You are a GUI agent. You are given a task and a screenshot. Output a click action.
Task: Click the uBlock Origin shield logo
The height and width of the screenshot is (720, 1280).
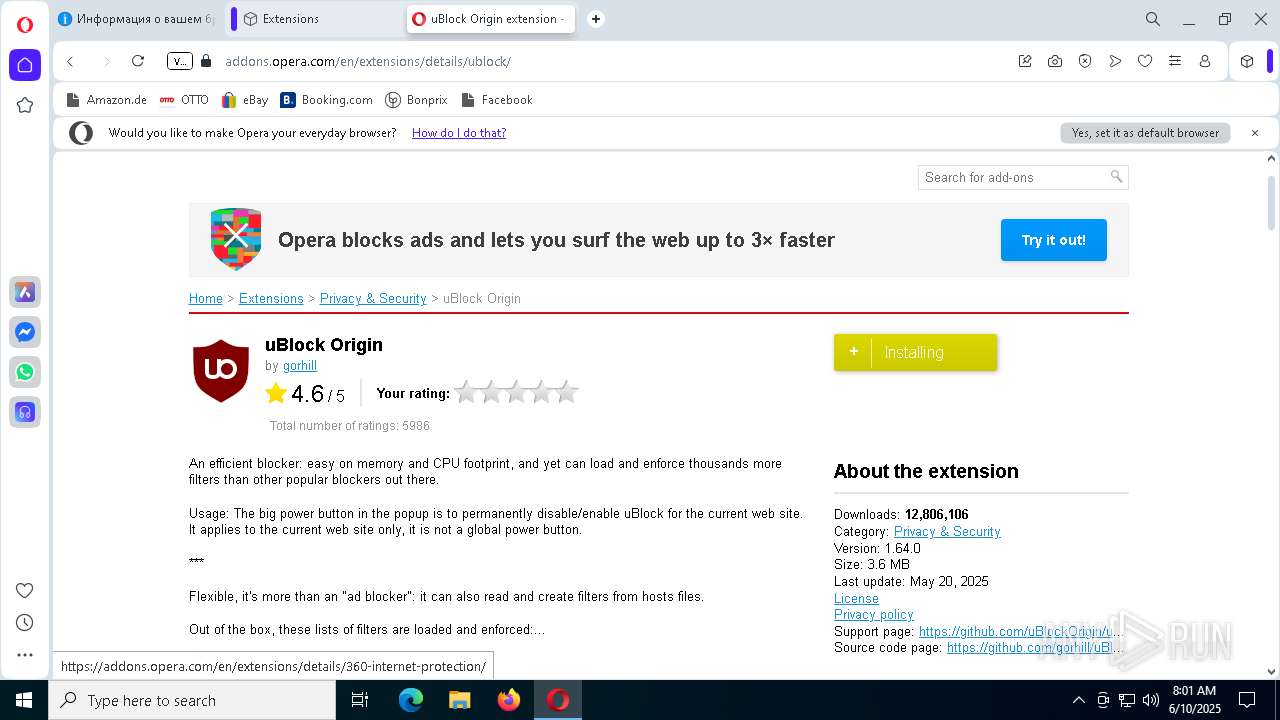click(x=221, y=370)
